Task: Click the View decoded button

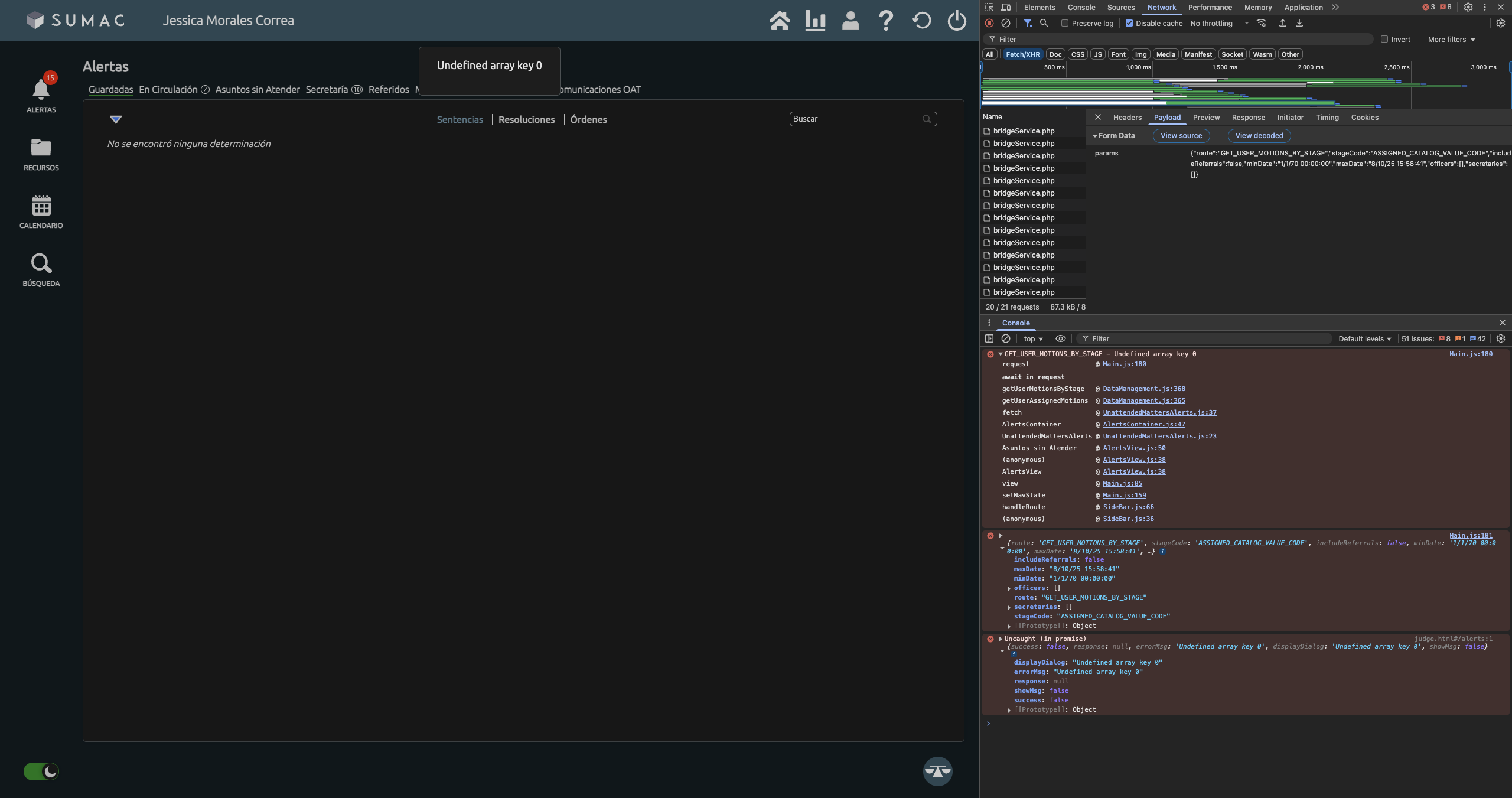Action: pyautogui.click(x=1259, y=136)
